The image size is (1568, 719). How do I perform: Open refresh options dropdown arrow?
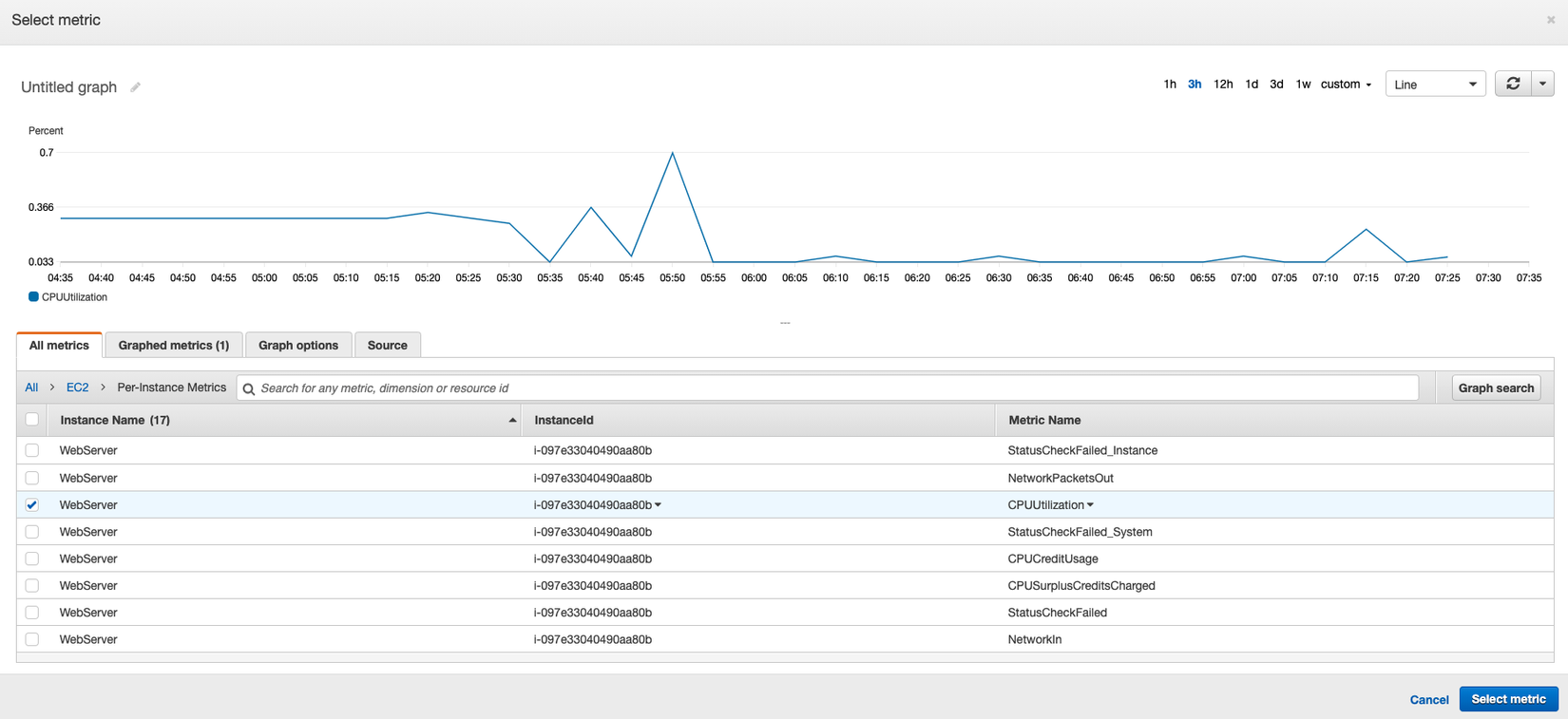[1542, 85]
